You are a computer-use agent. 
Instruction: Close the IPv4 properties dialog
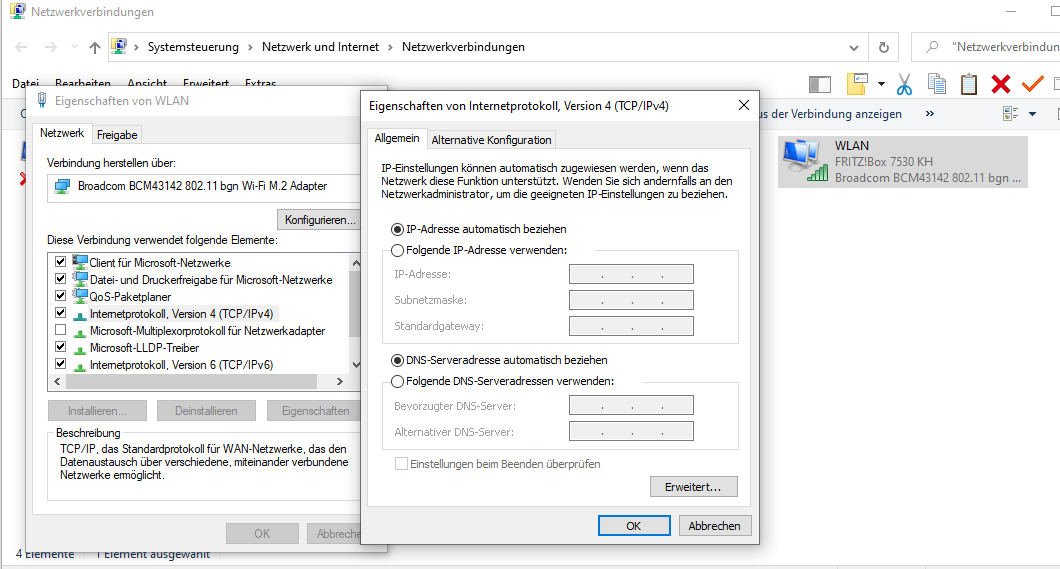click(744, 105)
